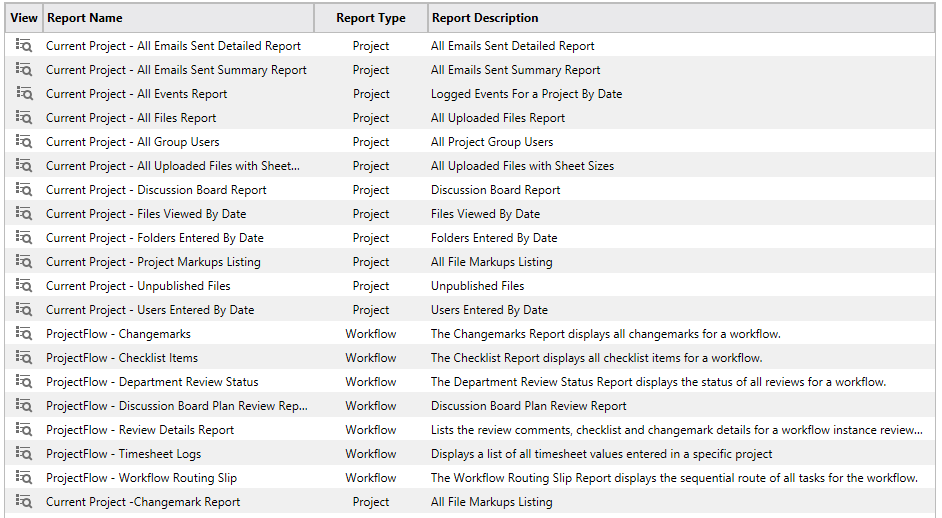Click view icon for Department Review Status
Image resolution: width=942 pixels, height=518 pixels.
23,382
